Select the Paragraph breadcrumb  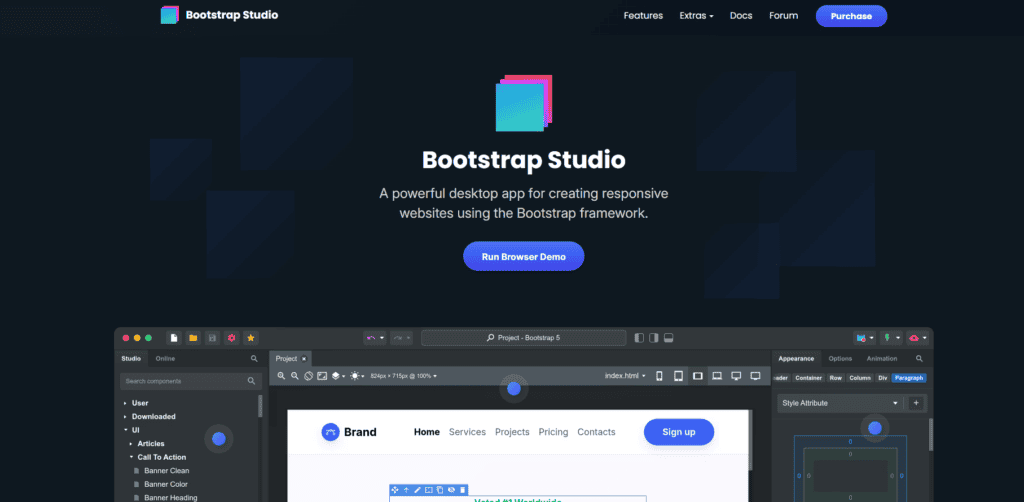(x=909, y=378)
